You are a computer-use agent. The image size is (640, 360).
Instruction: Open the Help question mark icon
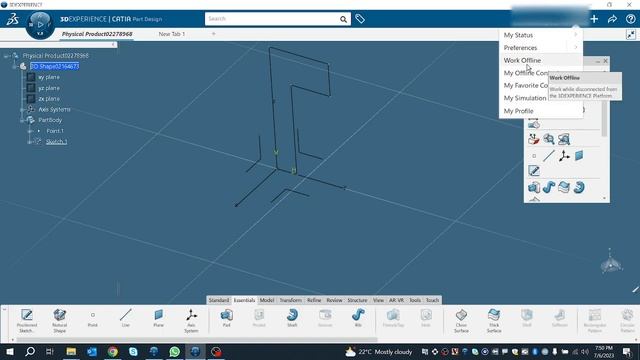pos(631,19)
